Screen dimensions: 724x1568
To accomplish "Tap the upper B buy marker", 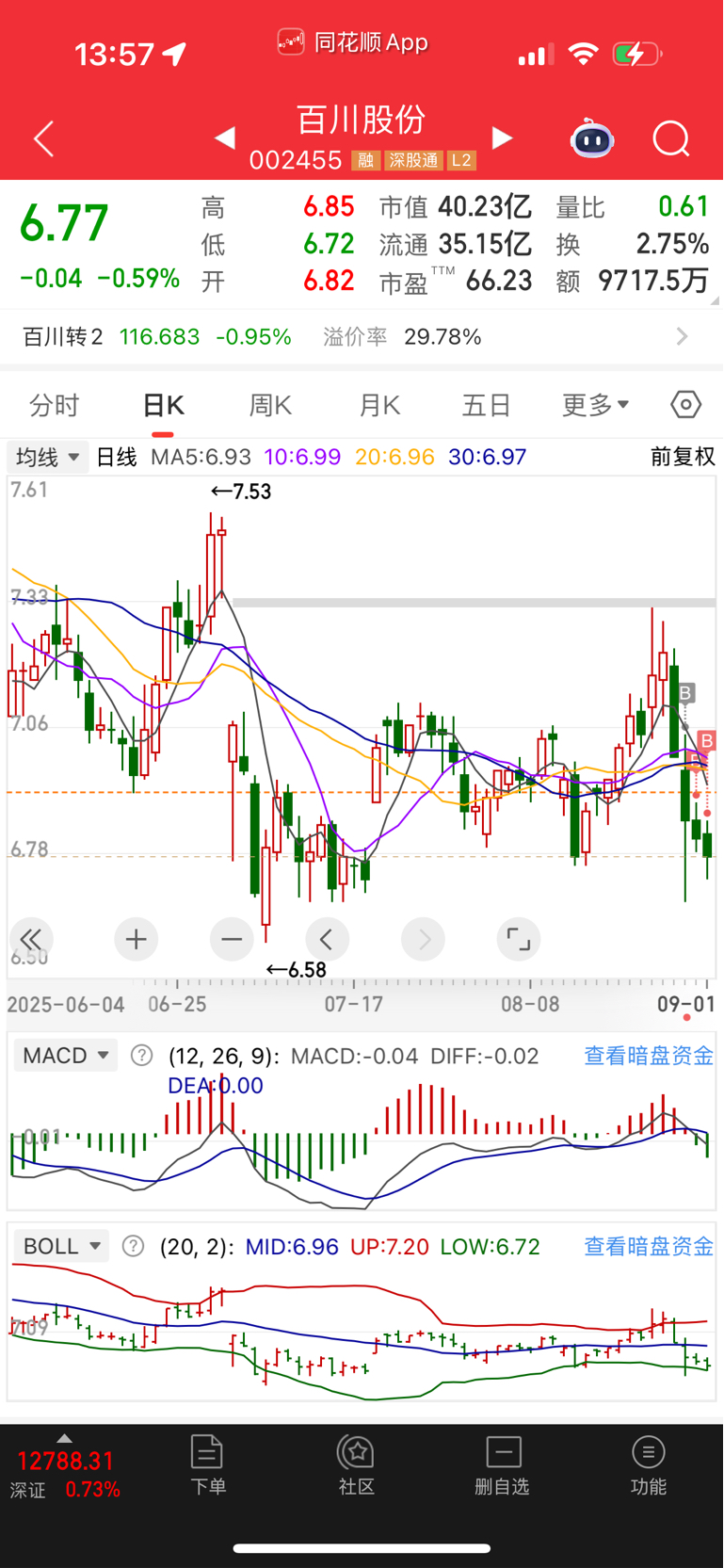I will (686, 694).
